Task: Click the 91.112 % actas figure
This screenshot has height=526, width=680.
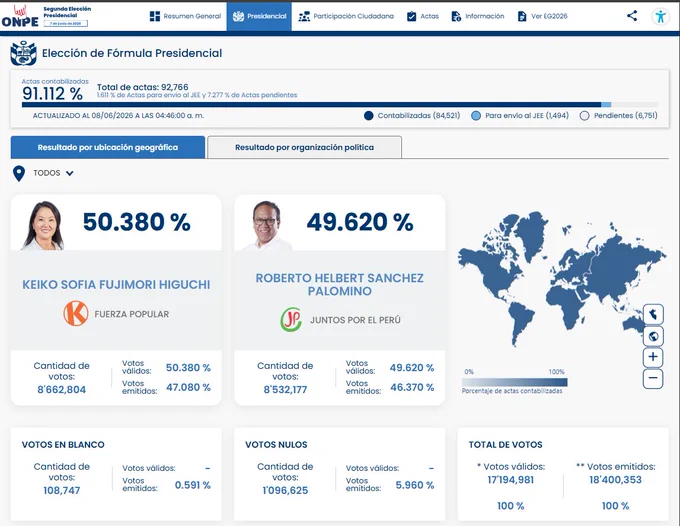Action: 52,94
